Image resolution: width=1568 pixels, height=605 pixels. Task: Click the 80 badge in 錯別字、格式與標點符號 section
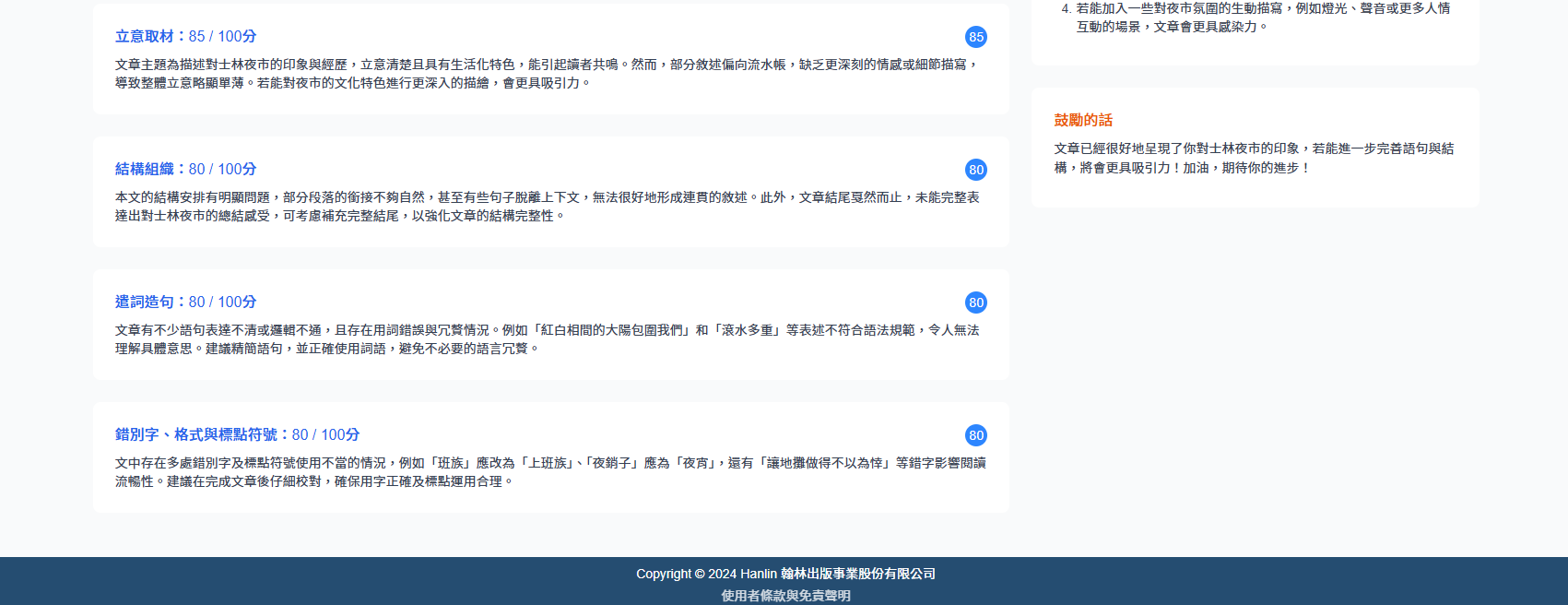click(x=975, y=435)
